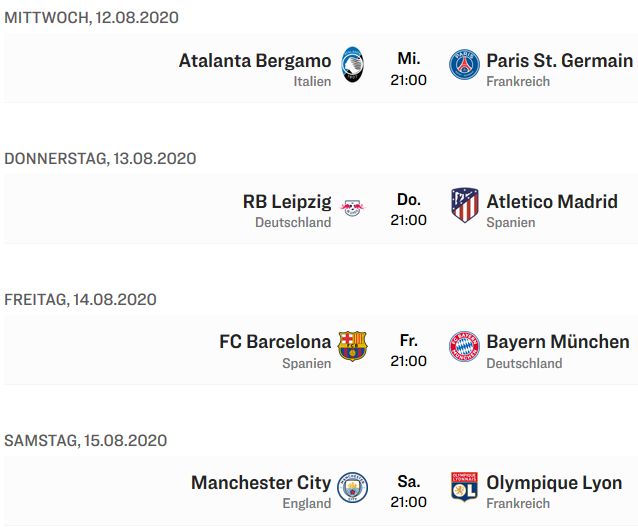638x527 pixels.
Task: Click FC Barcelona team name
Action: pos(275,342)
